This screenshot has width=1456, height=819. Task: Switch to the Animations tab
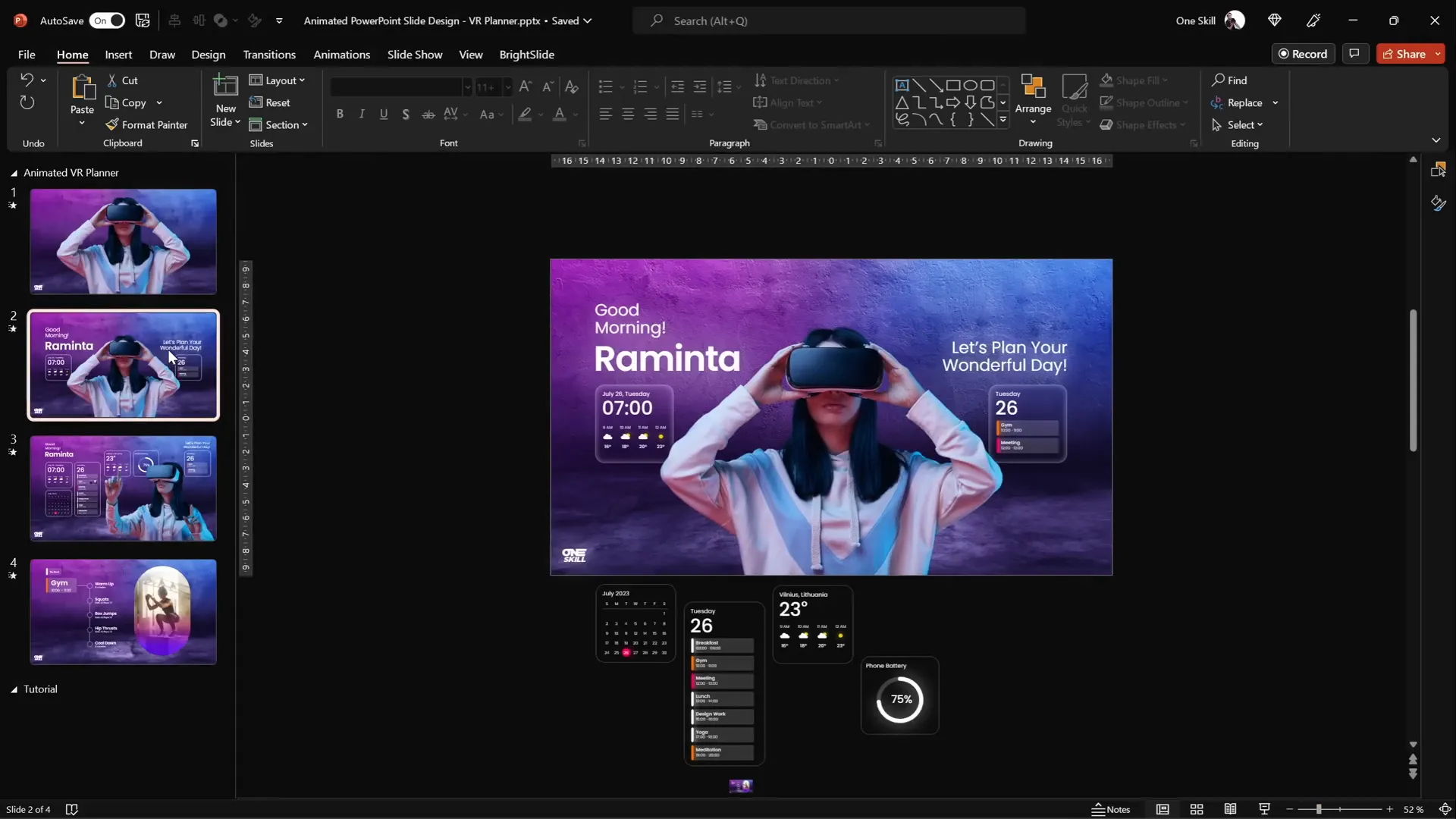341,55
